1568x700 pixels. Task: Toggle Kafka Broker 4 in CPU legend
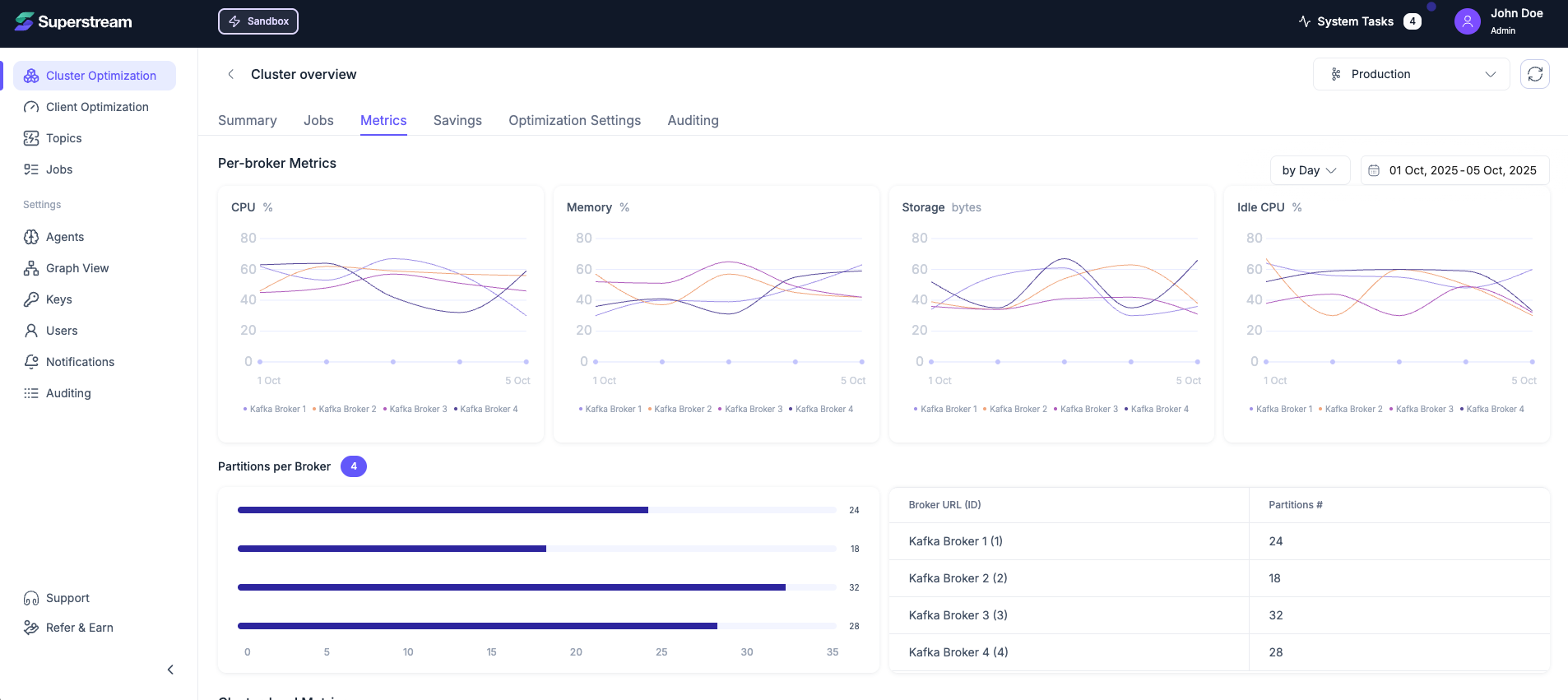[486, 409]
